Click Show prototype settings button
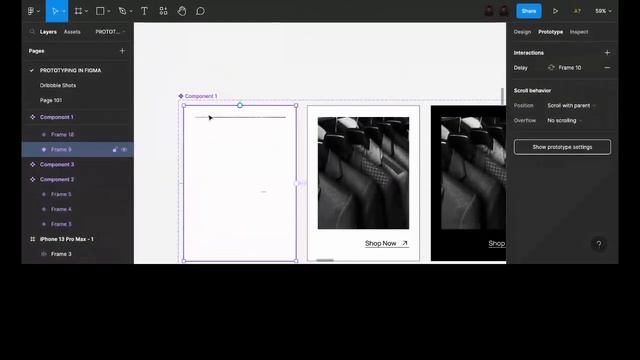This screenshot has height=360, width=640. click(x=562, y=147)
